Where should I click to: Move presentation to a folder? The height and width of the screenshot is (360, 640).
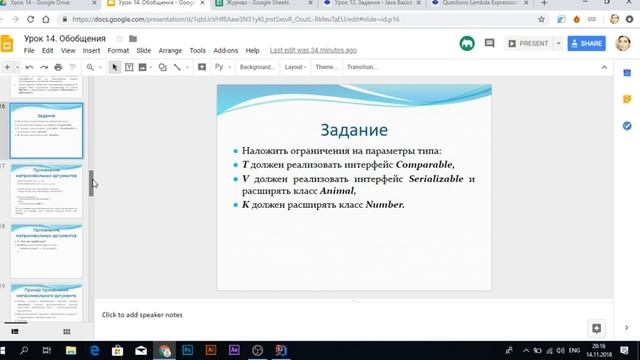(133, 38)
